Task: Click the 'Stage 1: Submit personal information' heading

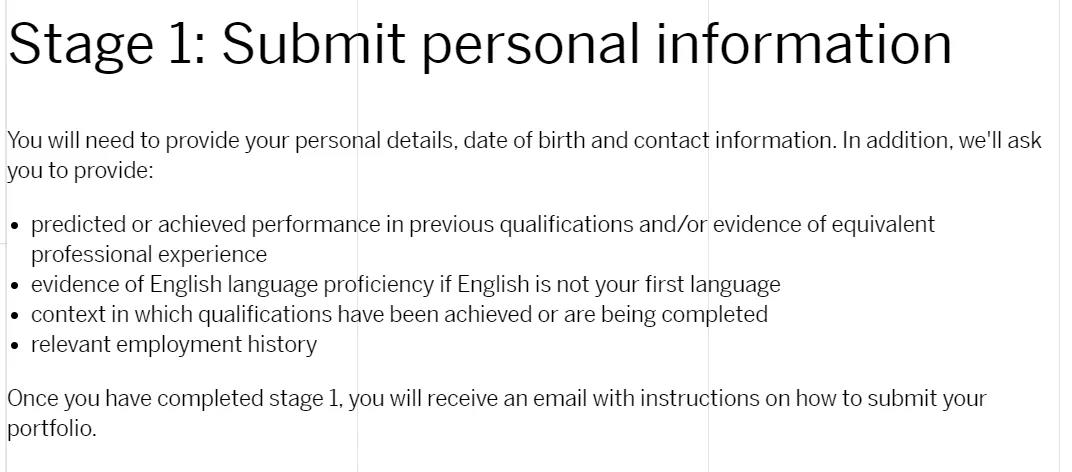Action: 479,44
